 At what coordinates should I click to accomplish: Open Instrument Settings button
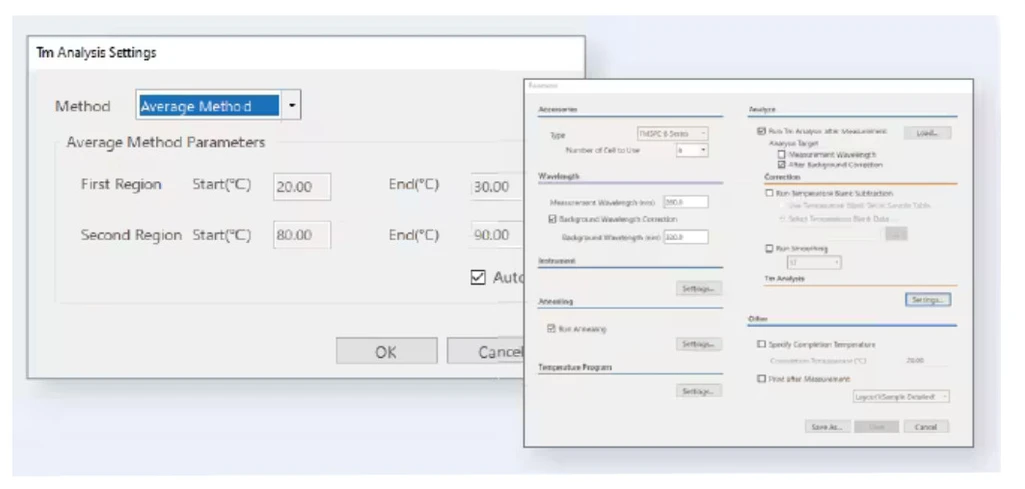click(x=699, y=289)
